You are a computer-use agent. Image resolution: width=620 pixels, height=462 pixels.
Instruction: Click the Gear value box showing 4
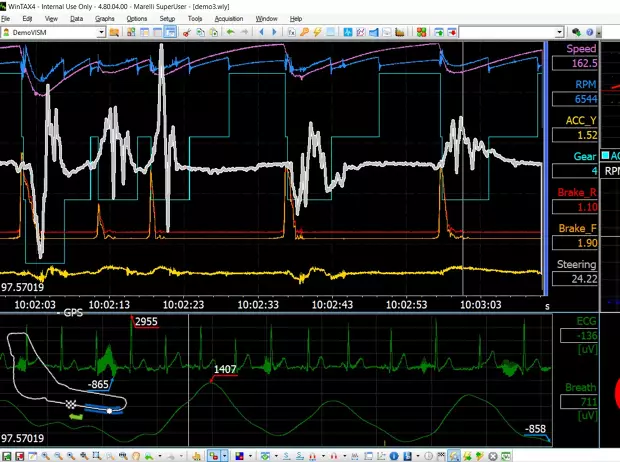tap(575, 171)
